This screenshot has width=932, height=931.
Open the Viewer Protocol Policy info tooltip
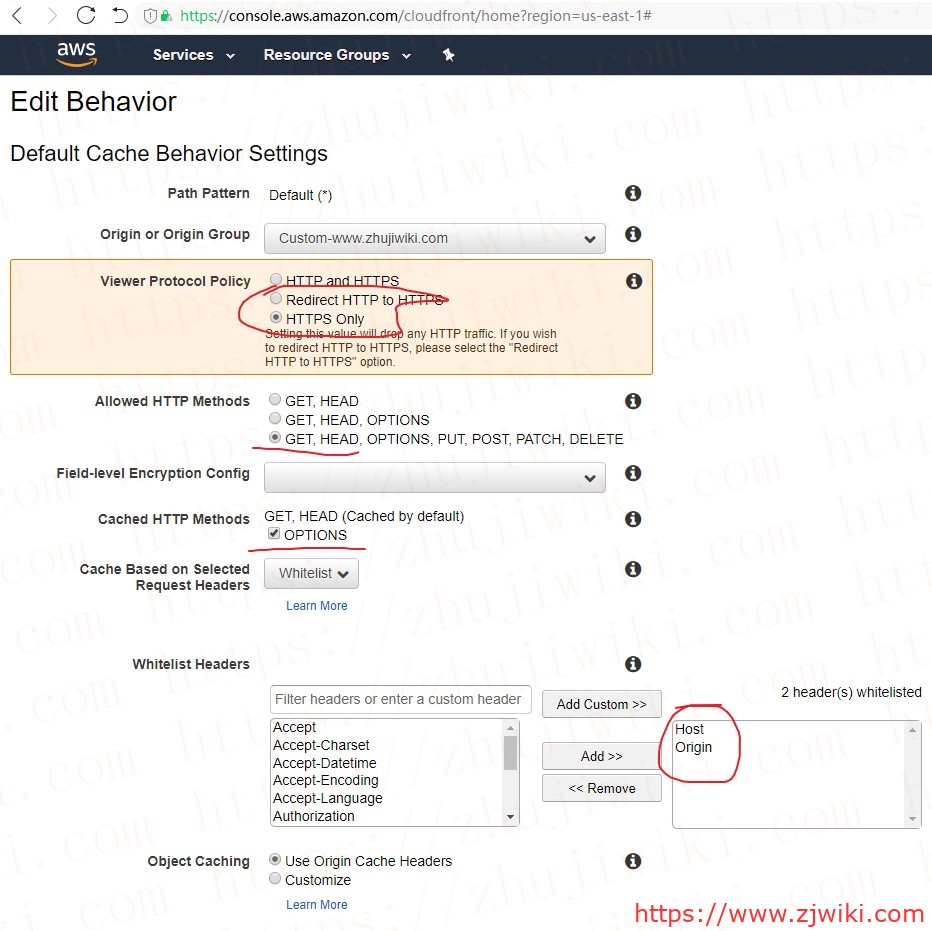click(633, 281)
